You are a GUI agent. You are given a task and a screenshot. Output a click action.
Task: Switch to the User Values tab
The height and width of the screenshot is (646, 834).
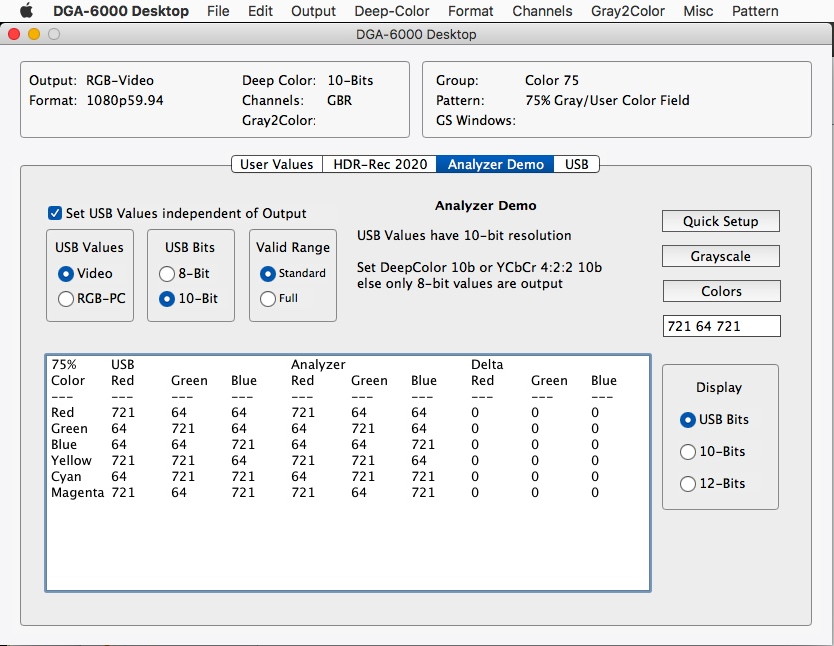(x=276, y=164)
